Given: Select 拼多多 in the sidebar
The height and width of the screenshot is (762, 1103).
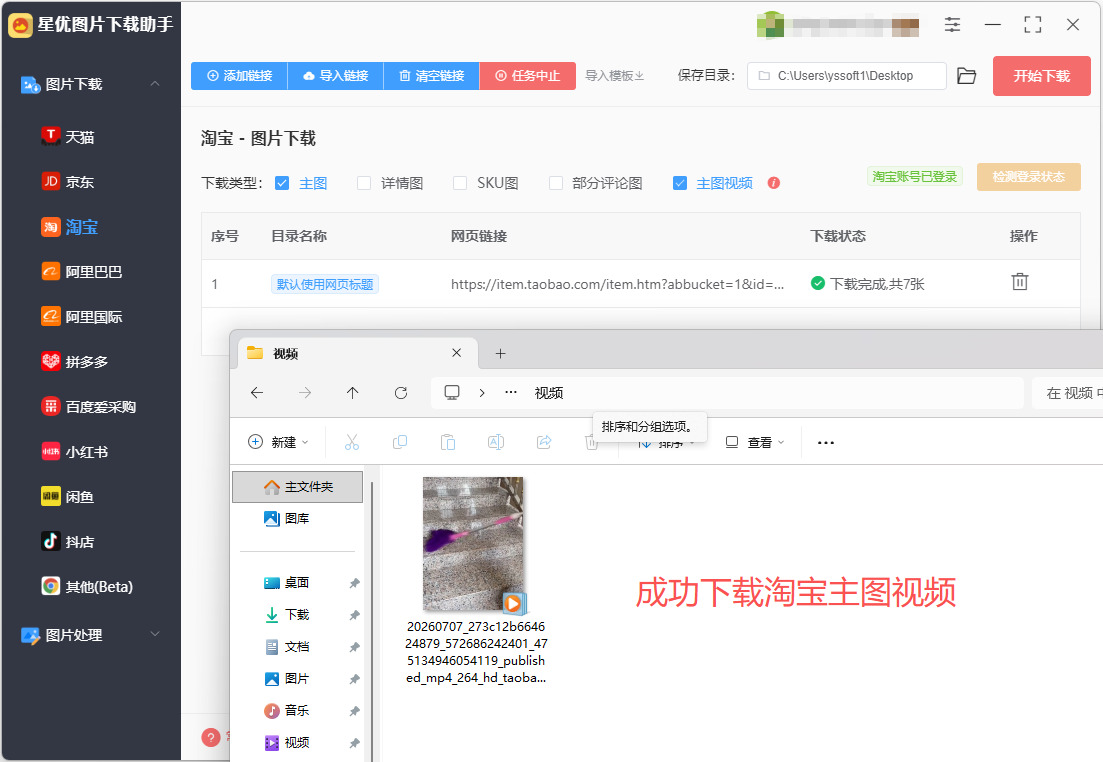Looking at the screenshot, I should [75, 362].
